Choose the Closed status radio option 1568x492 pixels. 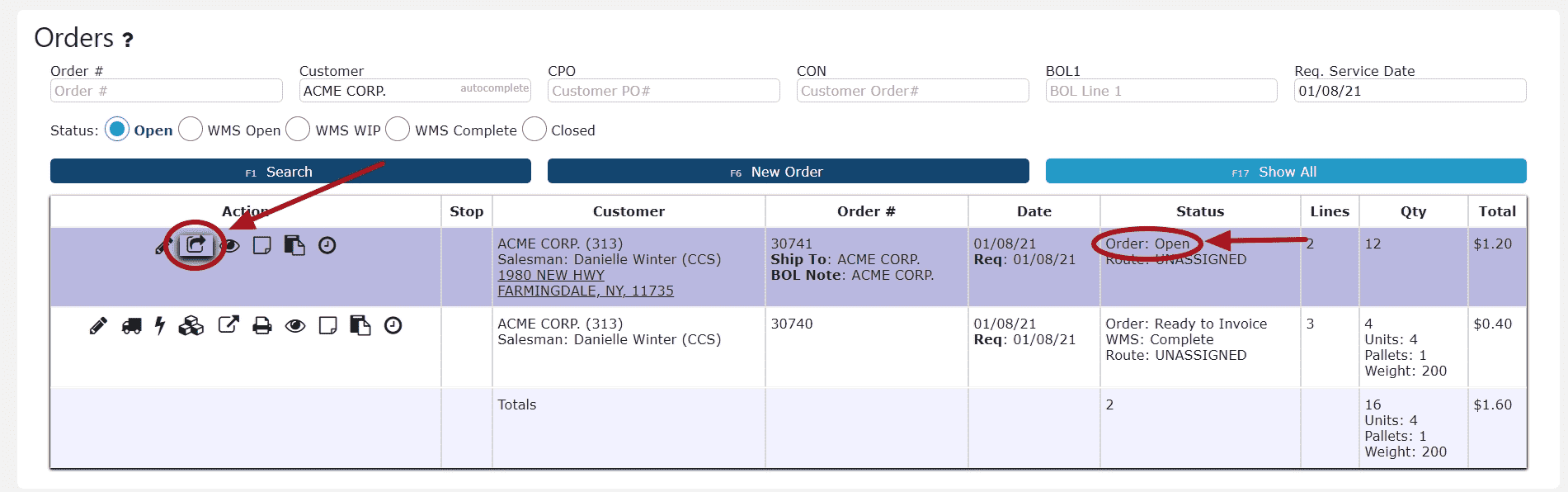tap(534, 129)
